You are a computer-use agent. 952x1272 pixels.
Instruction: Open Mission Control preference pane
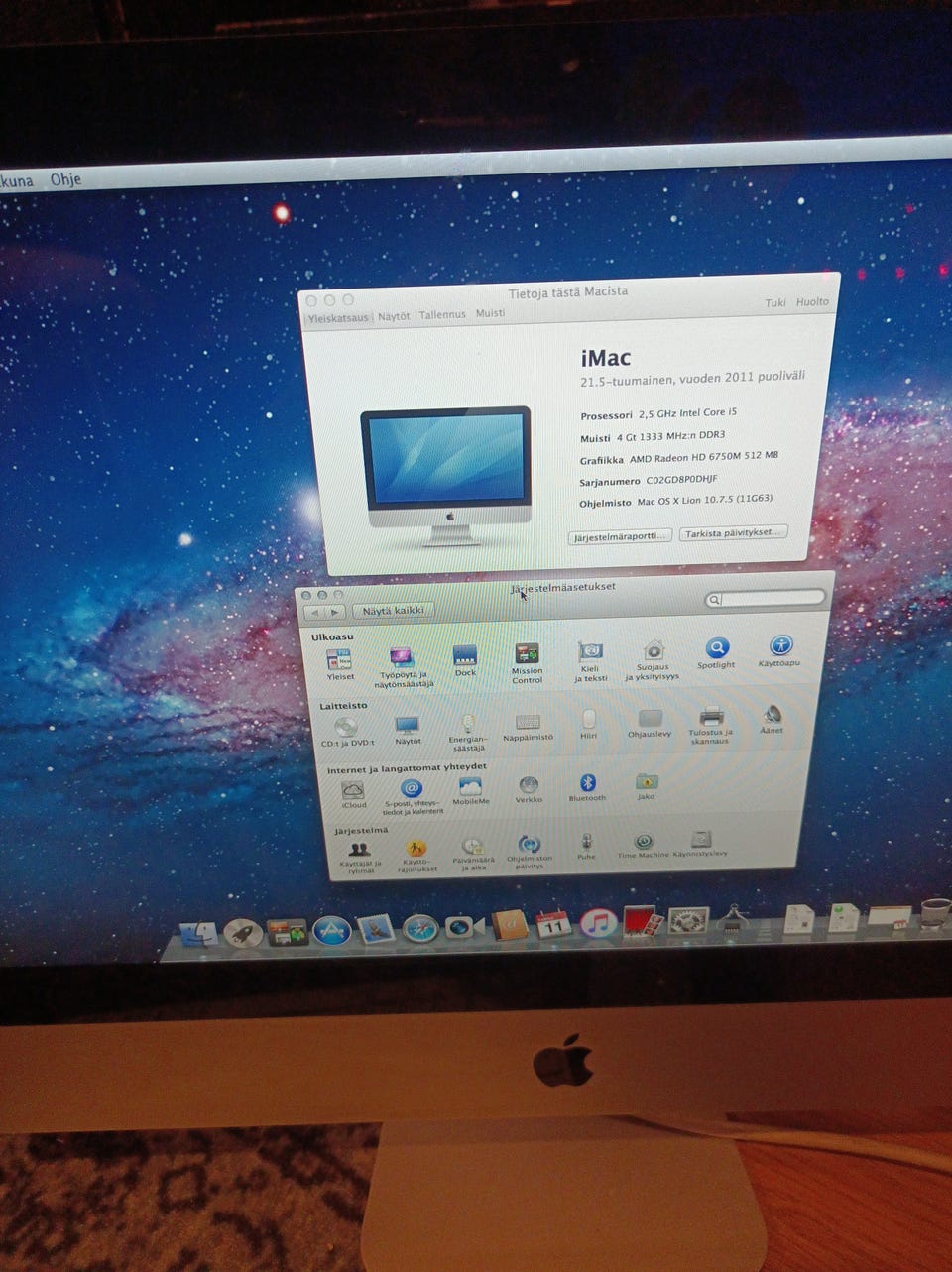click(527, 663)
